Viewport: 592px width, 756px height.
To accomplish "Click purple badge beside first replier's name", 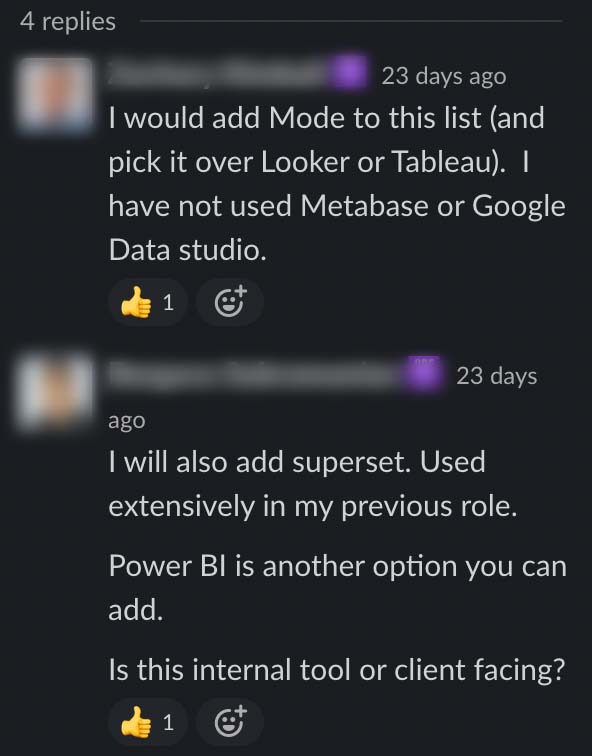I will pyautogui.click(x=350, y=74).
